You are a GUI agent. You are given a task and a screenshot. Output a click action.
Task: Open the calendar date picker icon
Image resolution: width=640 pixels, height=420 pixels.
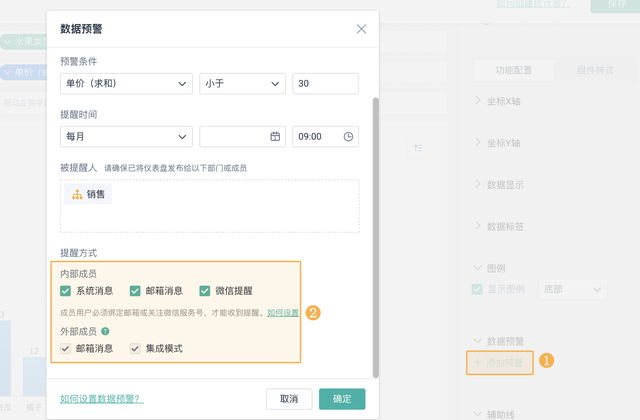point(275,136)
